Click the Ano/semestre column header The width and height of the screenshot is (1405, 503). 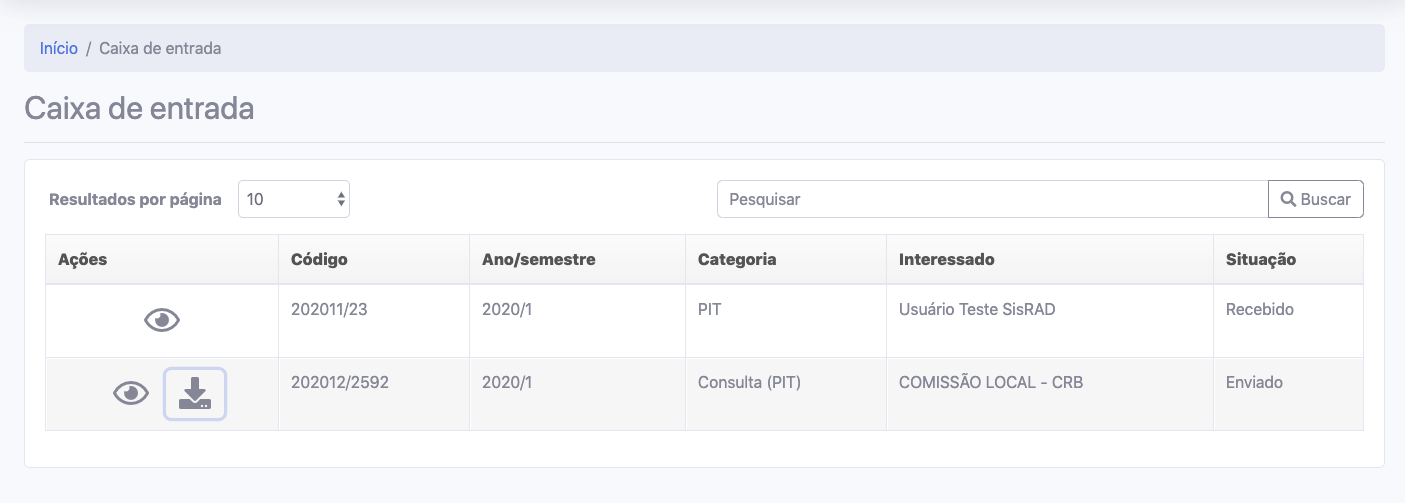click(x=538, y=259)
